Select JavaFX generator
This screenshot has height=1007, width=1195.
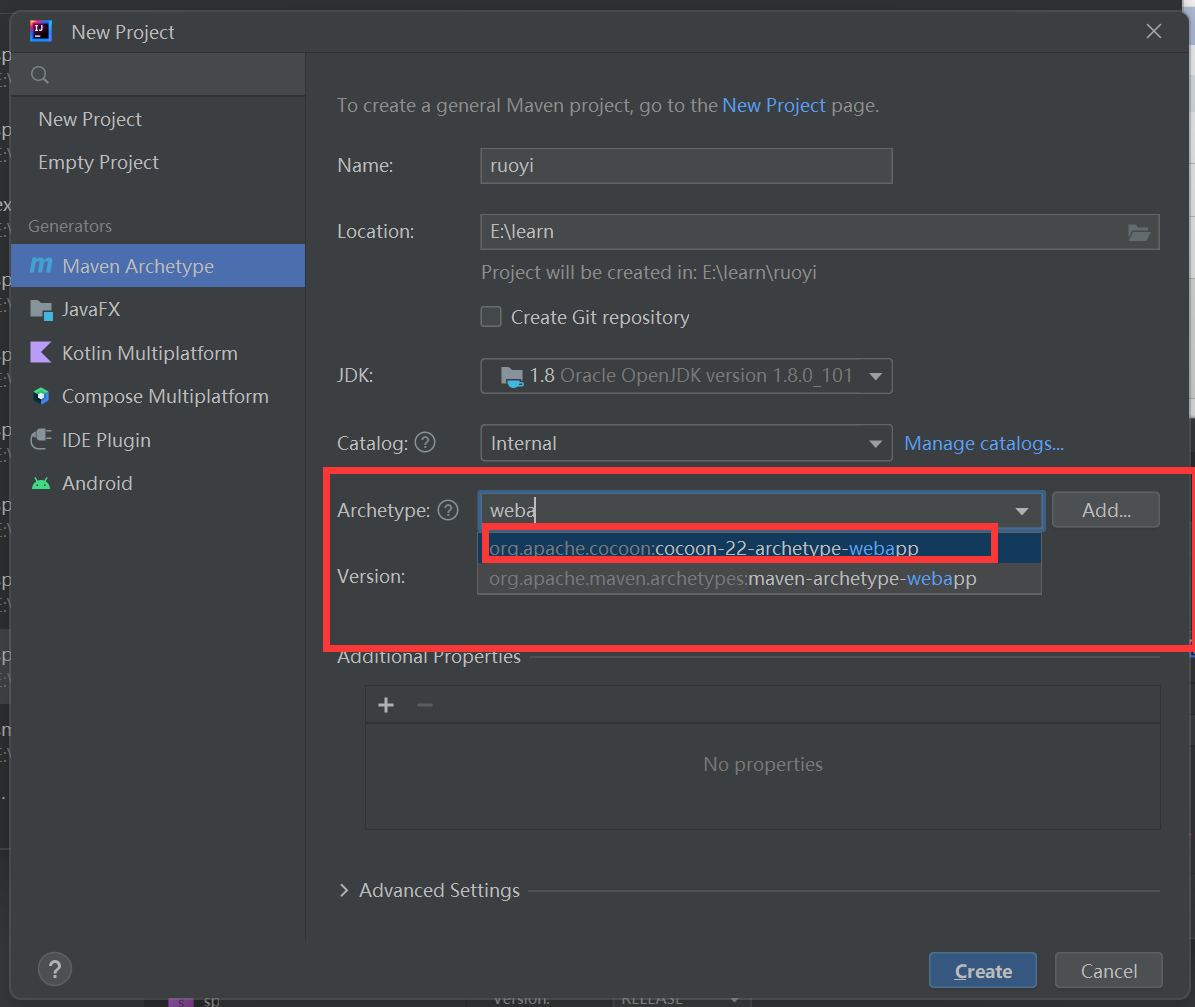pyautogui.click(x=158, y=309)
